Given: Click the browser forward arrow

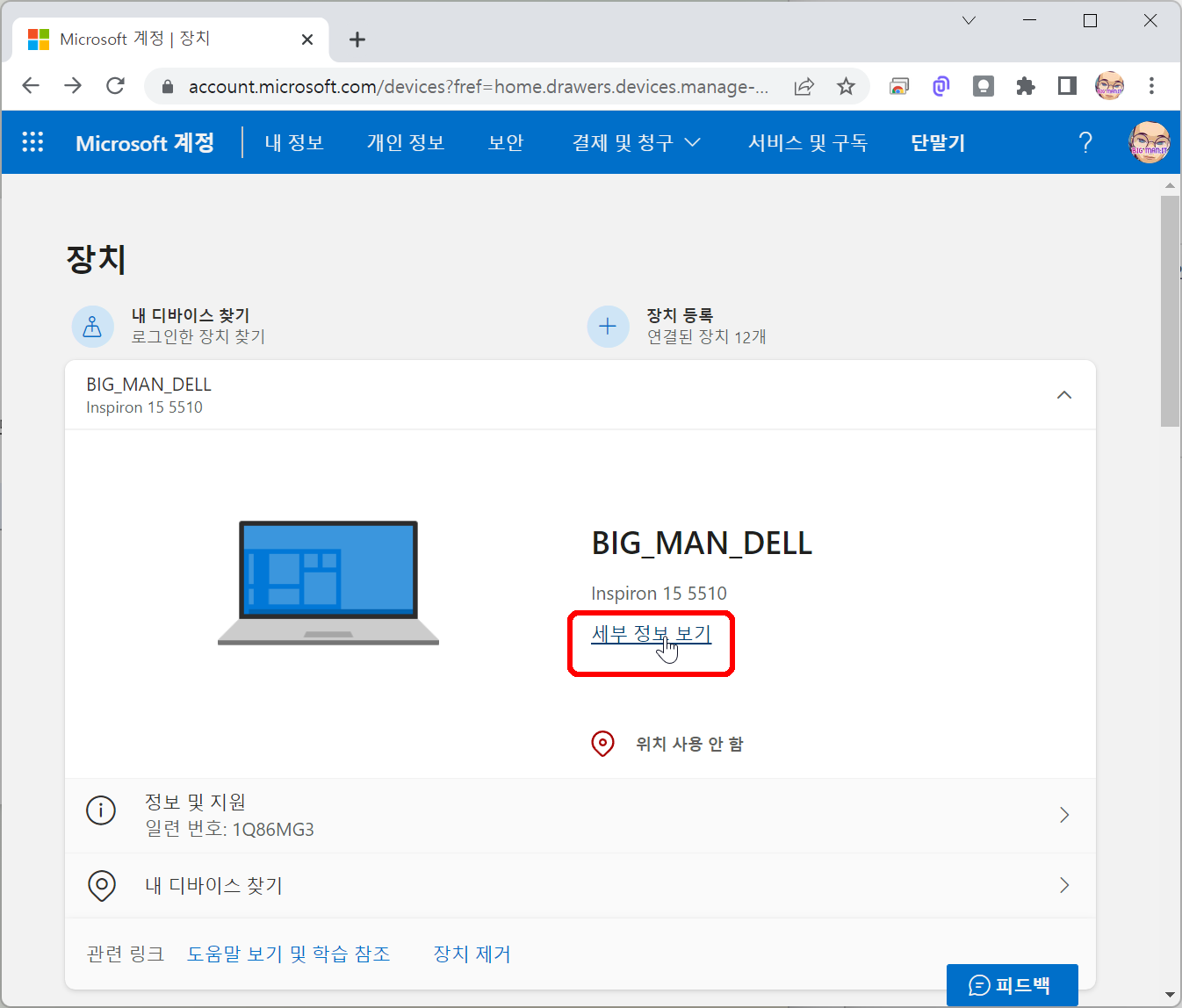Looking at the screenshot, I should [73, 85].
